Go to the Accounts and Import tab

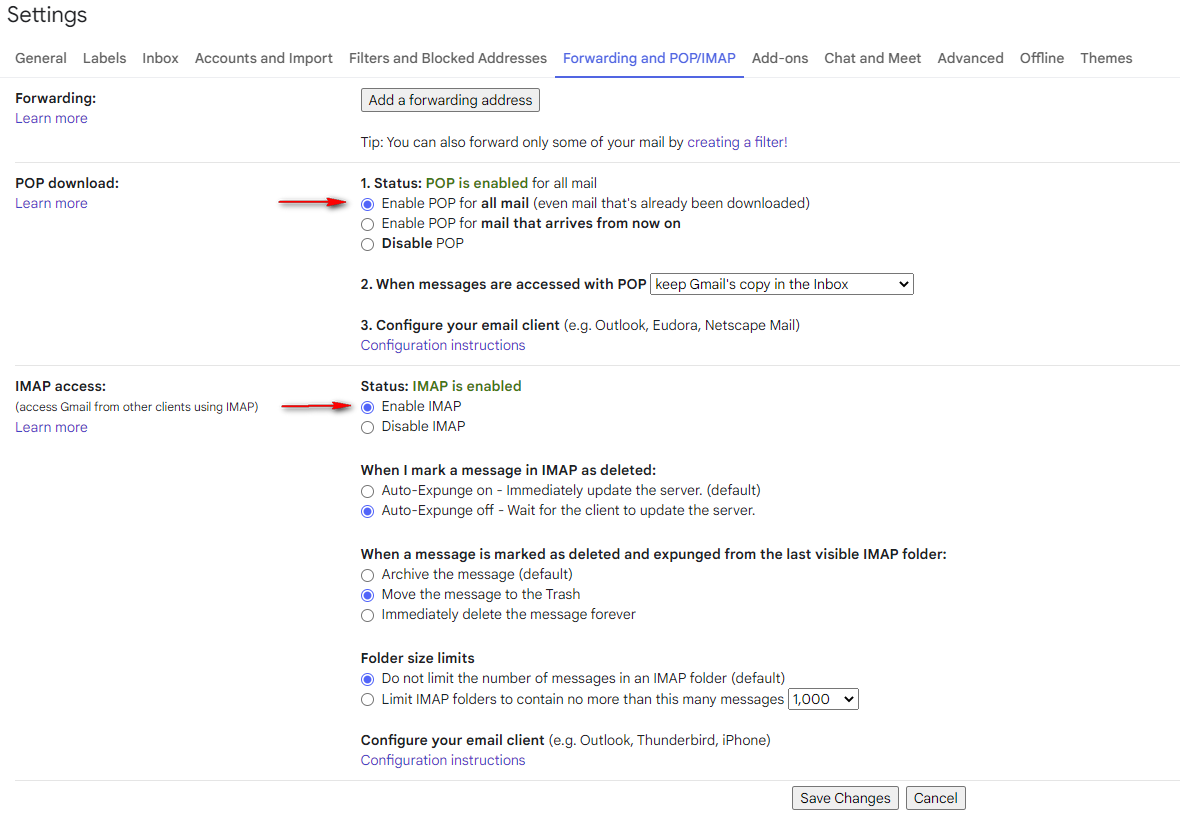(x=263, y=58)
